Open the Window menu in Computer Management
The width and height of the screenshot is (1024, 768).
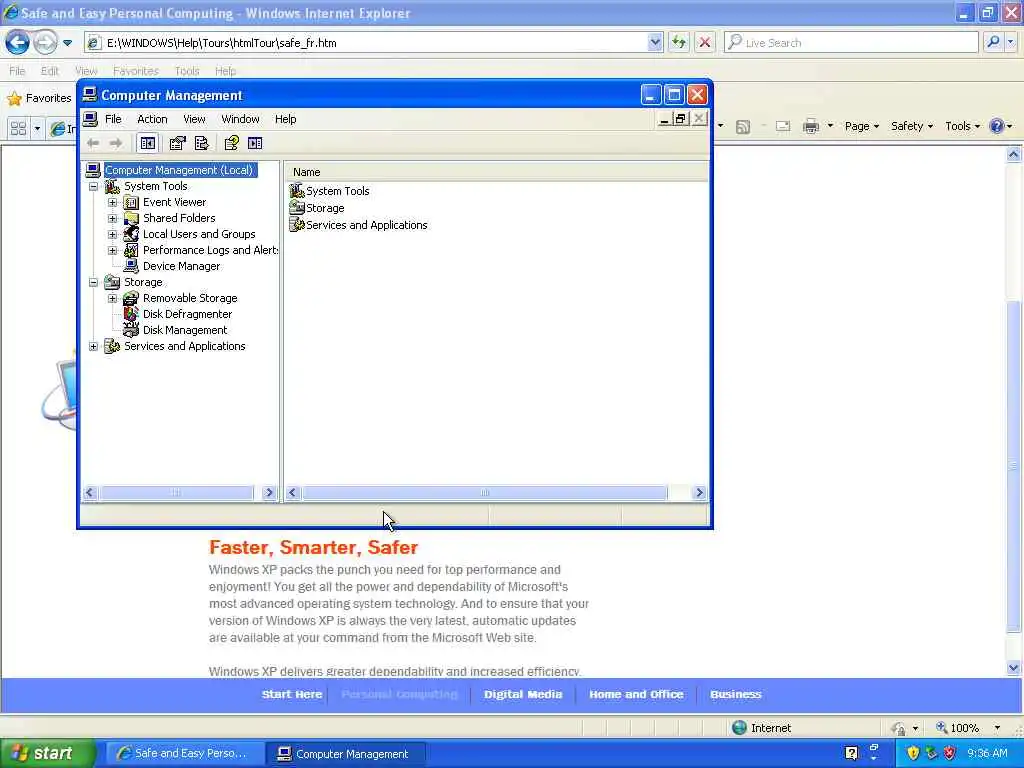(240, 119)
